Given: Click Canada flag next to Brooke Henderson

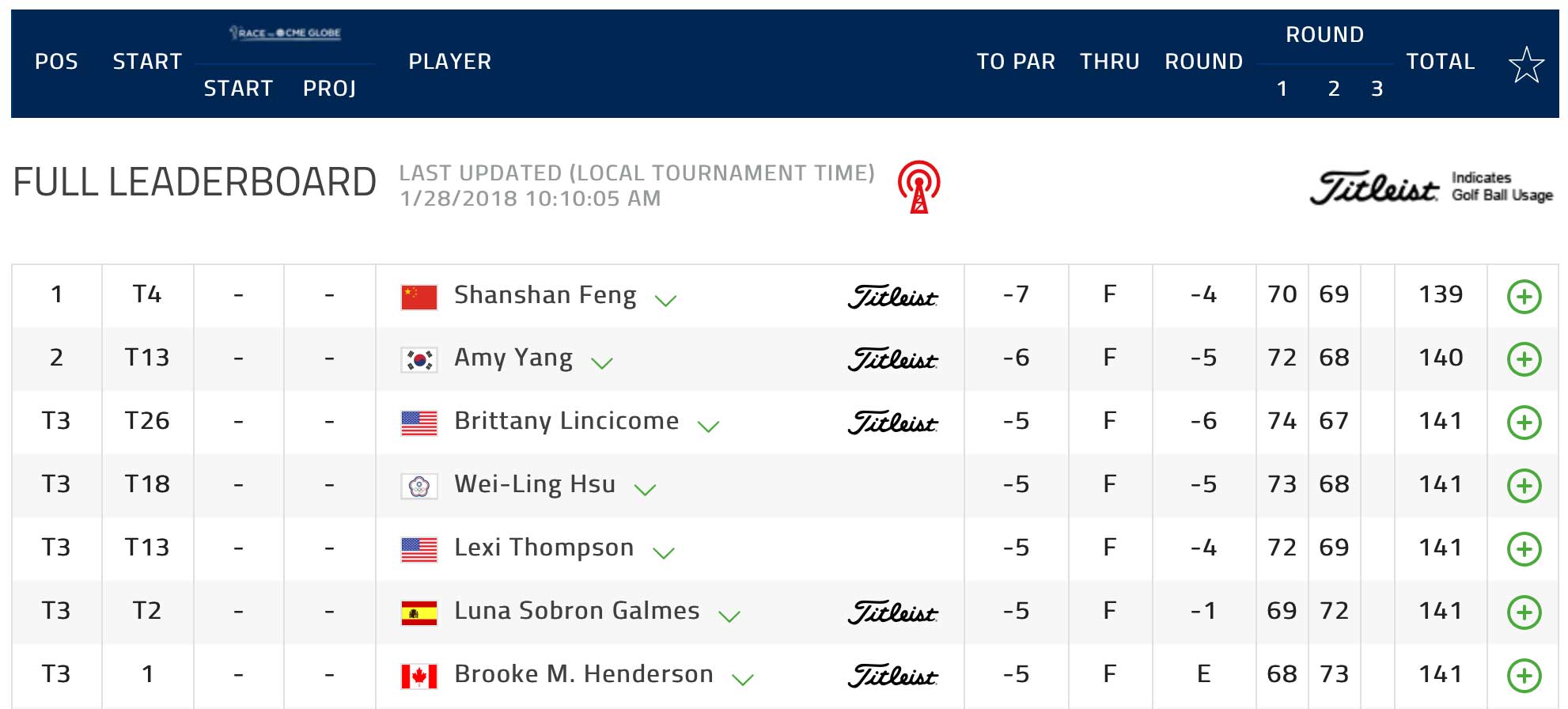Looking at the screenshot, I should pos(419,677).
